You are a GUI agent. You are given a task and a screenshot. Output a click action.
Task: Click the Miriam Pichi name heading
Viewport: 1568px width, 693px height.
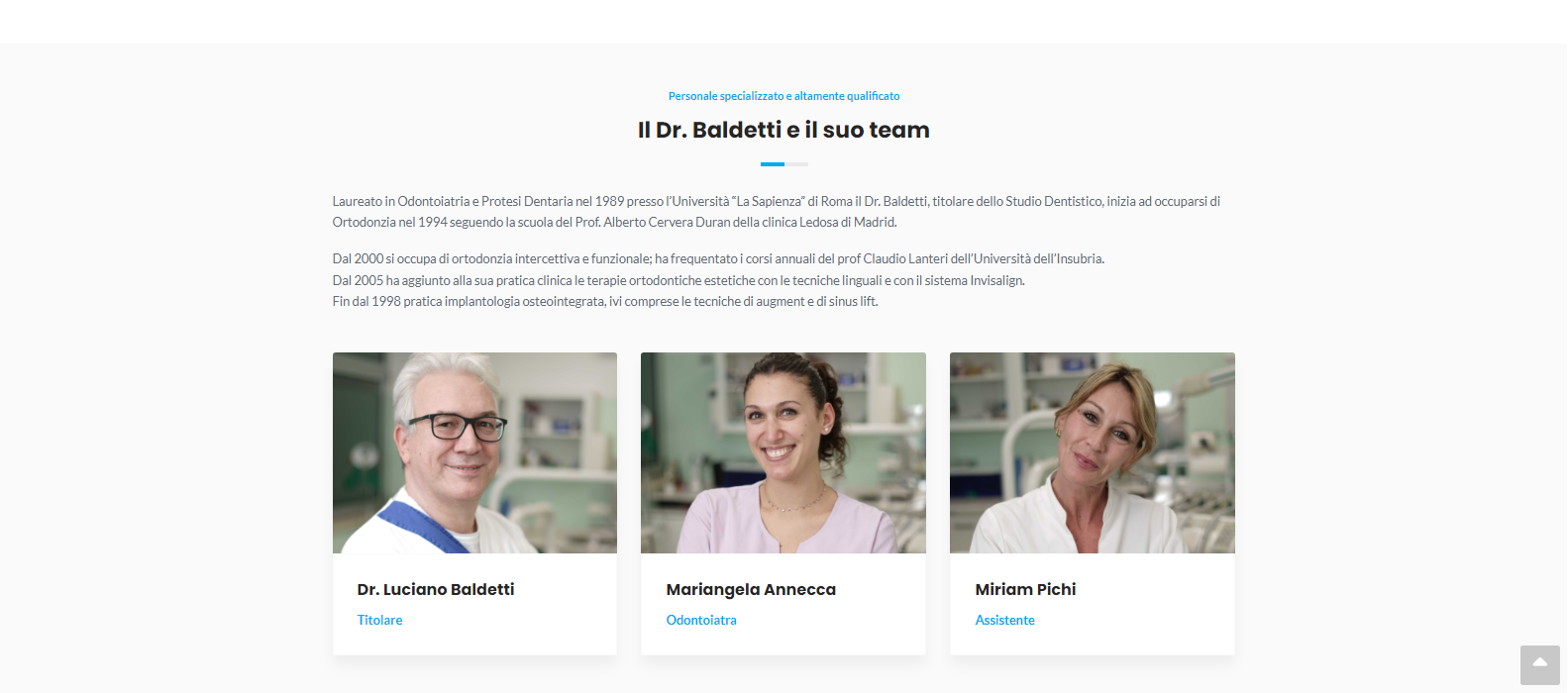pyautogui.click(x=1025, y=589)
